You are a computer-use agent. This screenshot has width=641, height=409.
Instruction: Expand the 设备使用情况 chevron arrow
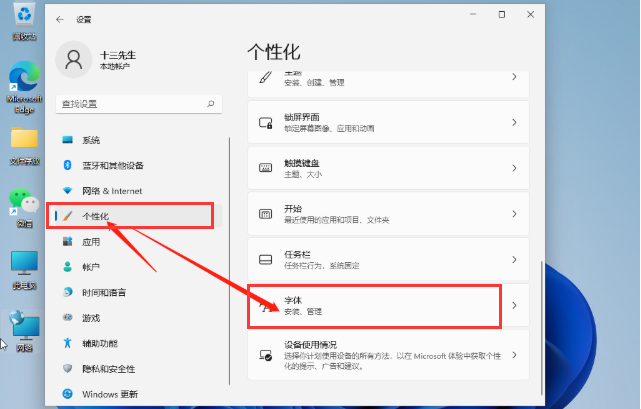514,354
